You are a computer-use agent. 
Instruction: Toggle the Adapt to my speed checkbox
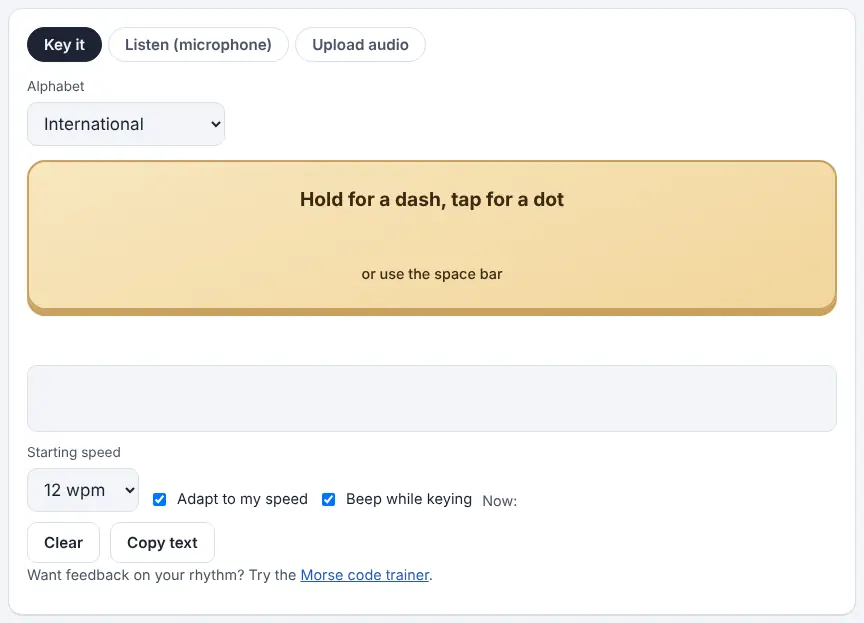coord(159,499)
